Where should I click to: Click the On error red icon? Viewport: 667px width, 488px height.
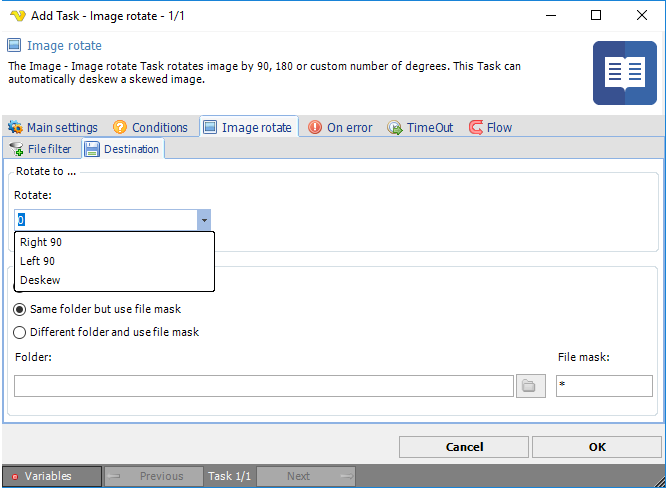pos(315,128)
